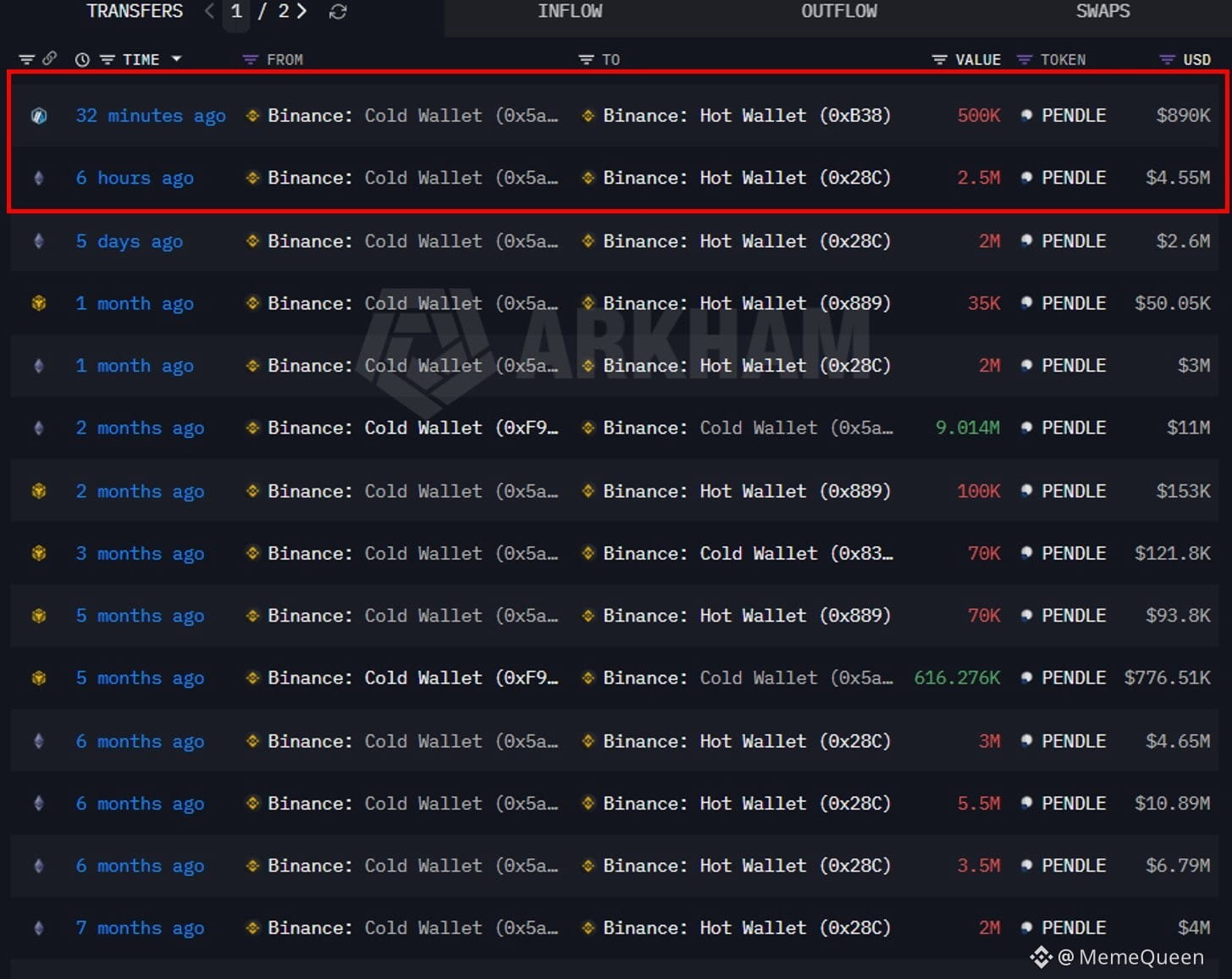Click the $776.51K USD amount

click(x=1168, y=678)
